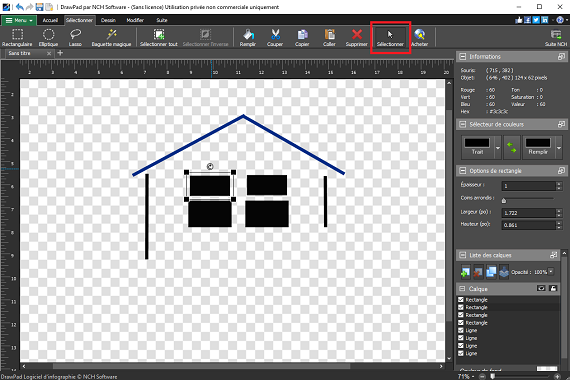
Task: Click the Épaisseur input field
Action: 529,186
